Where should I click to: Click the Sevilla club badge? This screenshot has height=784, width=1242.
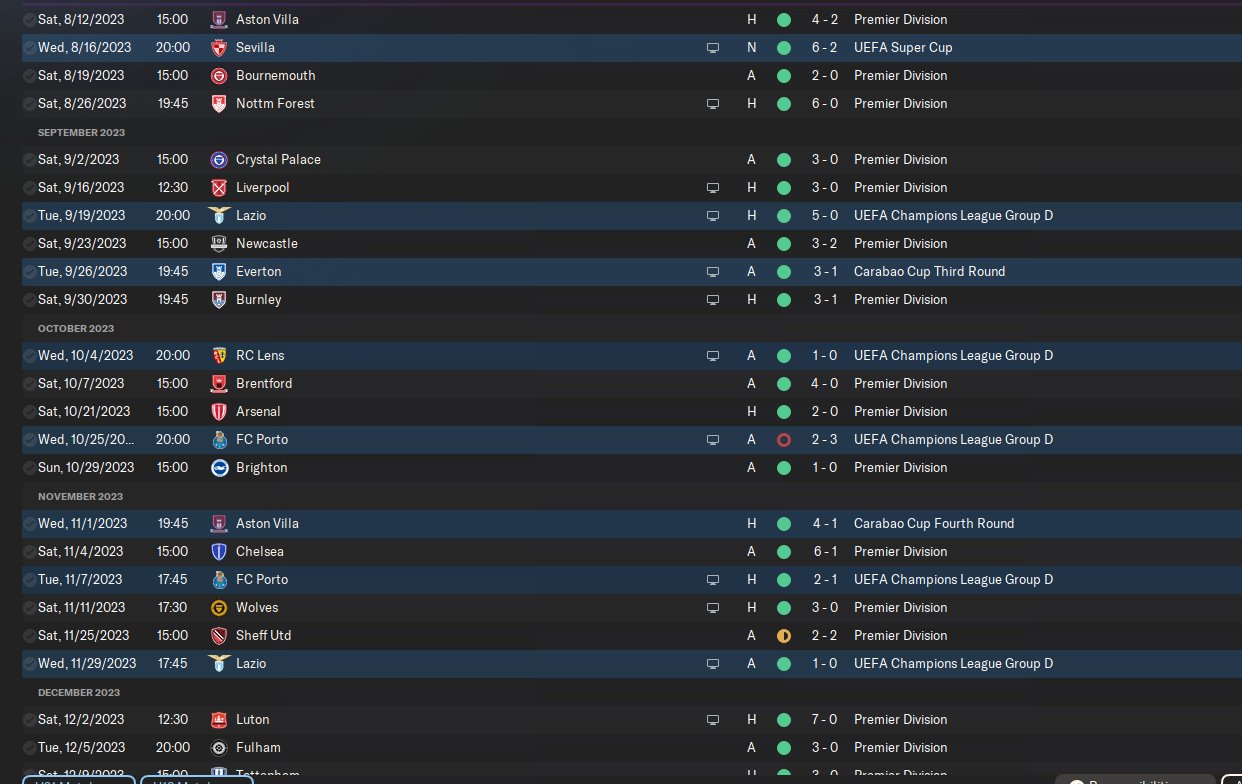219,47
